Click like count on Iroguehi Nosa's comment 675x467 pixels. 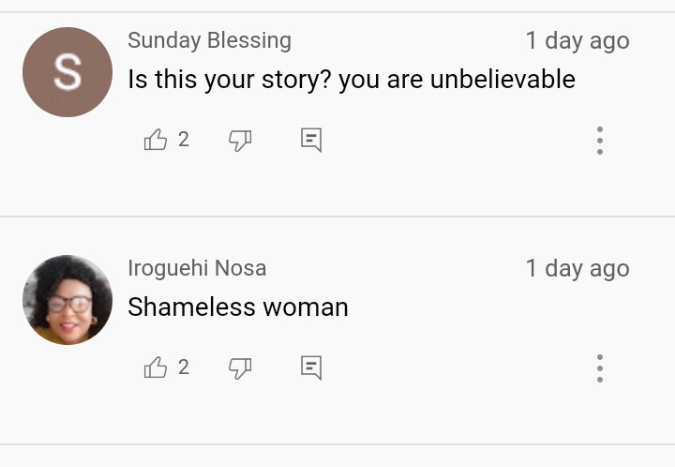coord(184,368)
